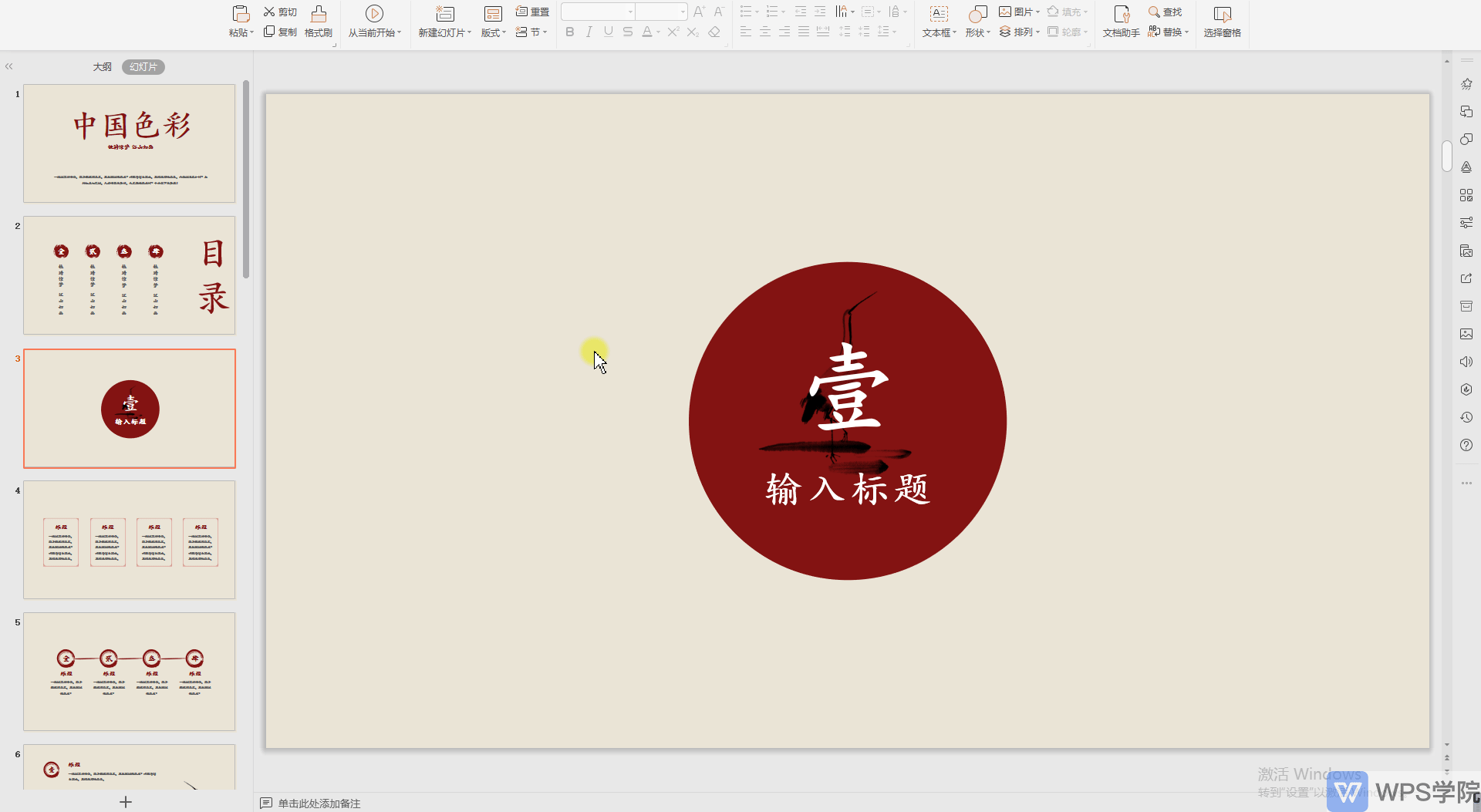The width and height of the screenshot is (1481, 812).
Task: Toggle subscript formatting
Action: click(x=693, y=32)
